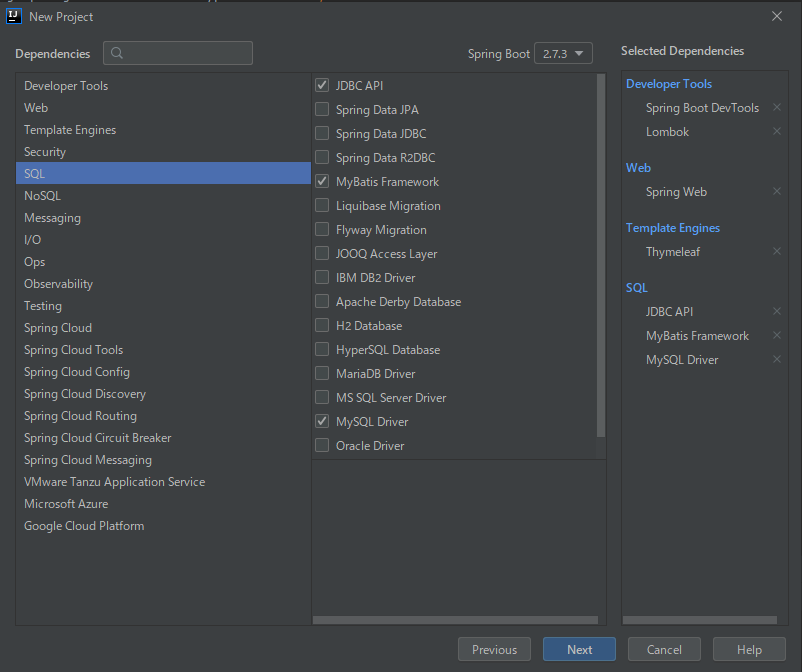802x672 pixels.
Task: Open Spring Cloud Messaging category
Action: [163, 459]
